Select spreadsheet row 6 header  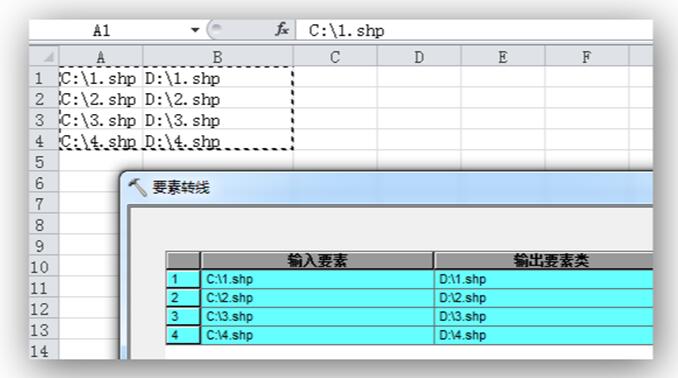44,183
